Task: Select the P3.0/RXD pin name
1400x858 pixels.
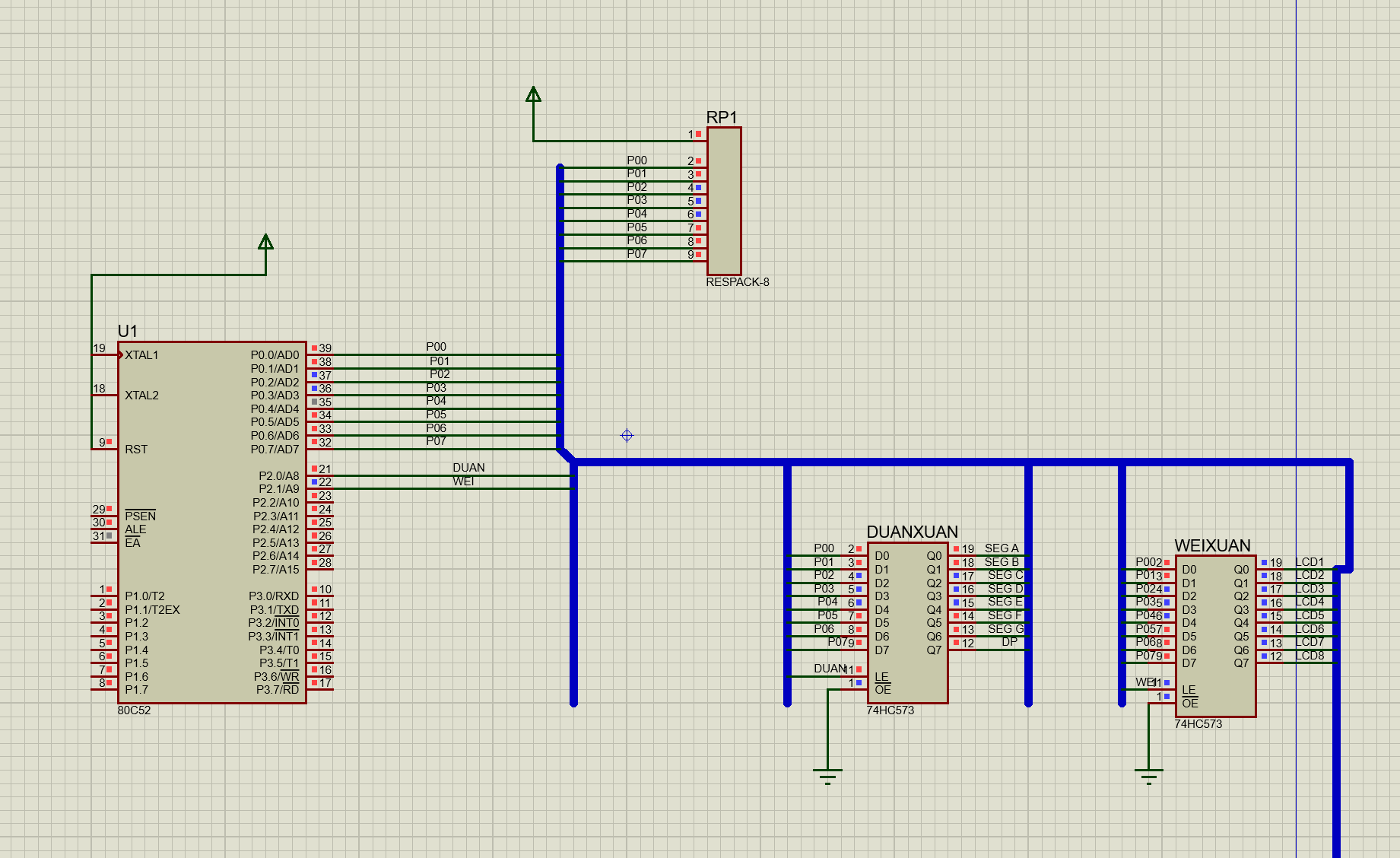Action: (x=274, y=596)
